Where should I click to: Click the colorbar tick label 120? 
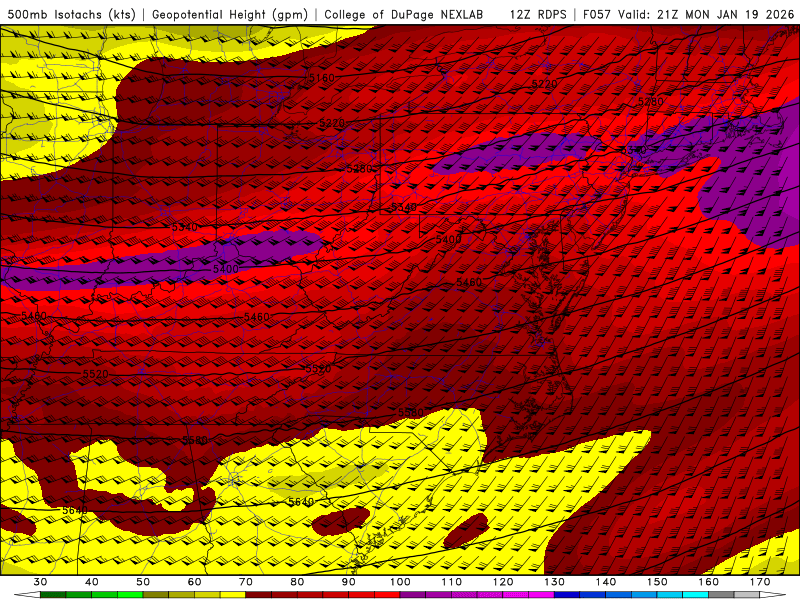point(503,582)
